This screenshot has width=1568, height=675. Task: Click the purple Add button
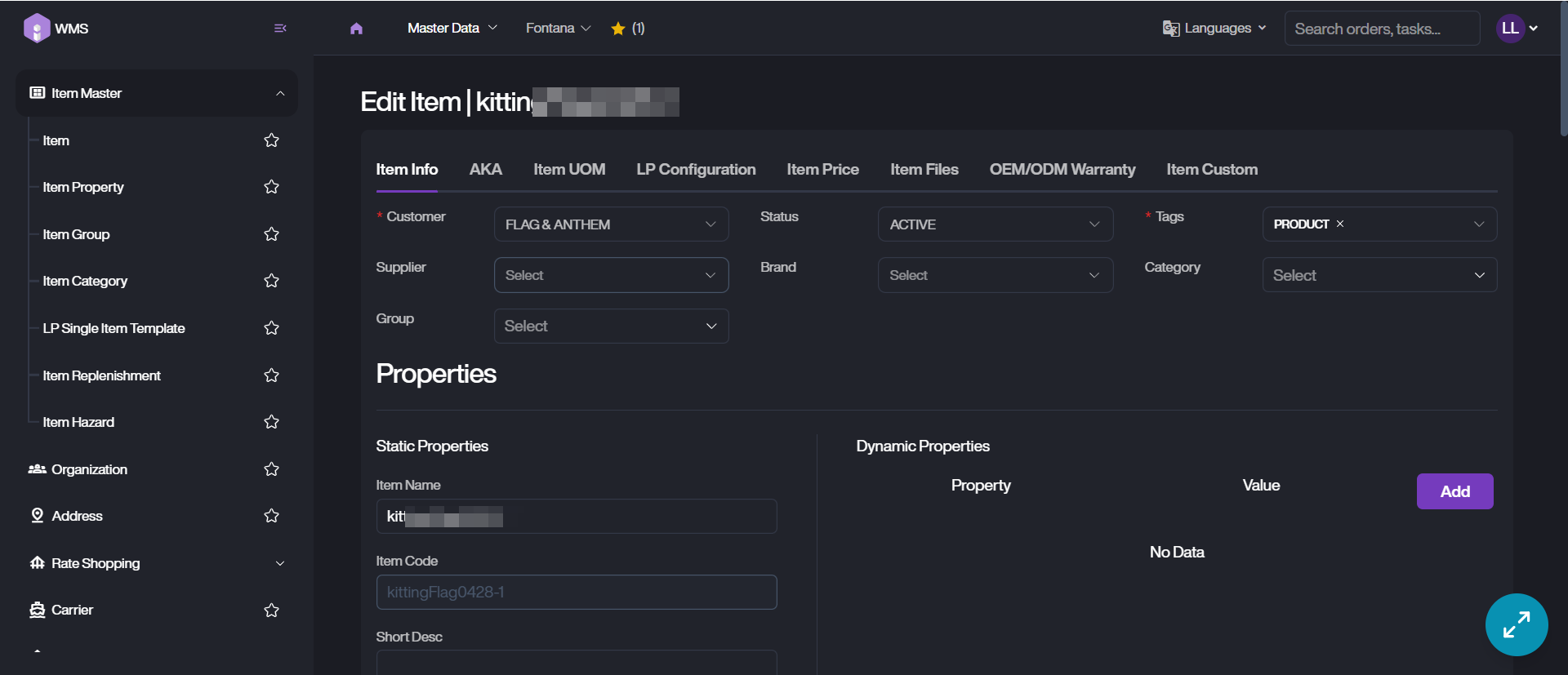pos(1454,491)
